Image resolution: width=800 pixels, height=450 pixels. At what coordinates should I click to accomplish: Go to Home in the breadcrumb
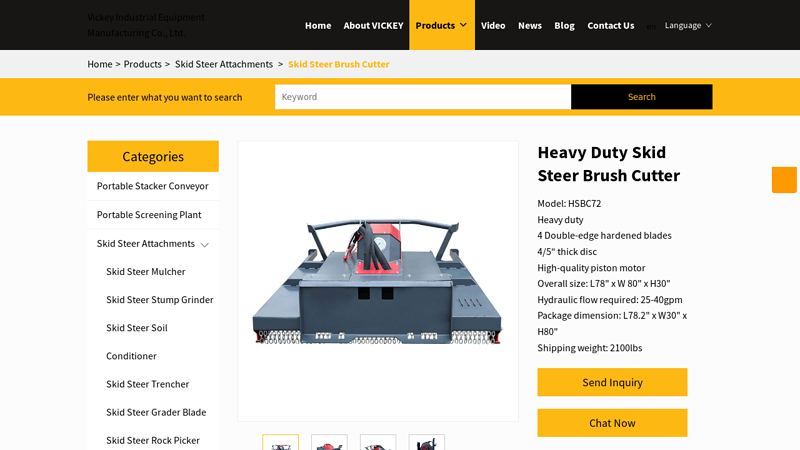99,64
